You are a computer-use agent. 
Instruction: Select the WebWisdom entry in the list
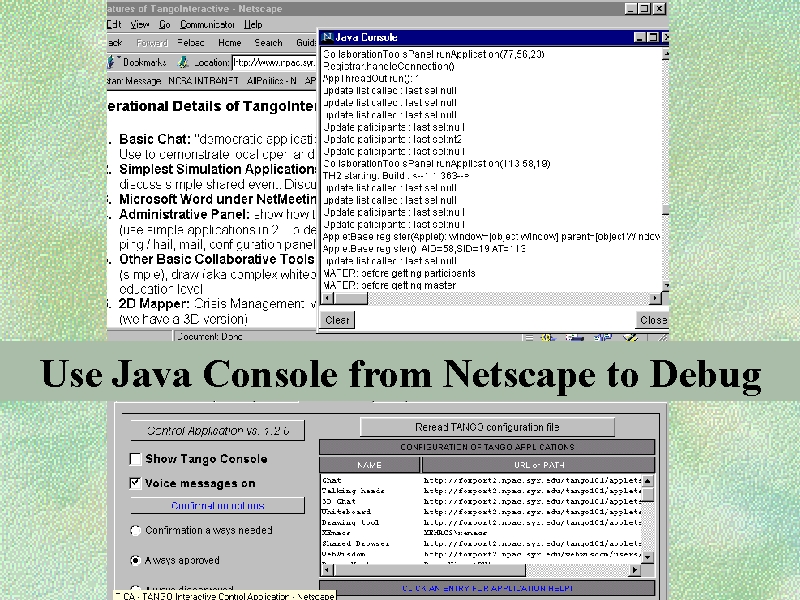point(343,554)
